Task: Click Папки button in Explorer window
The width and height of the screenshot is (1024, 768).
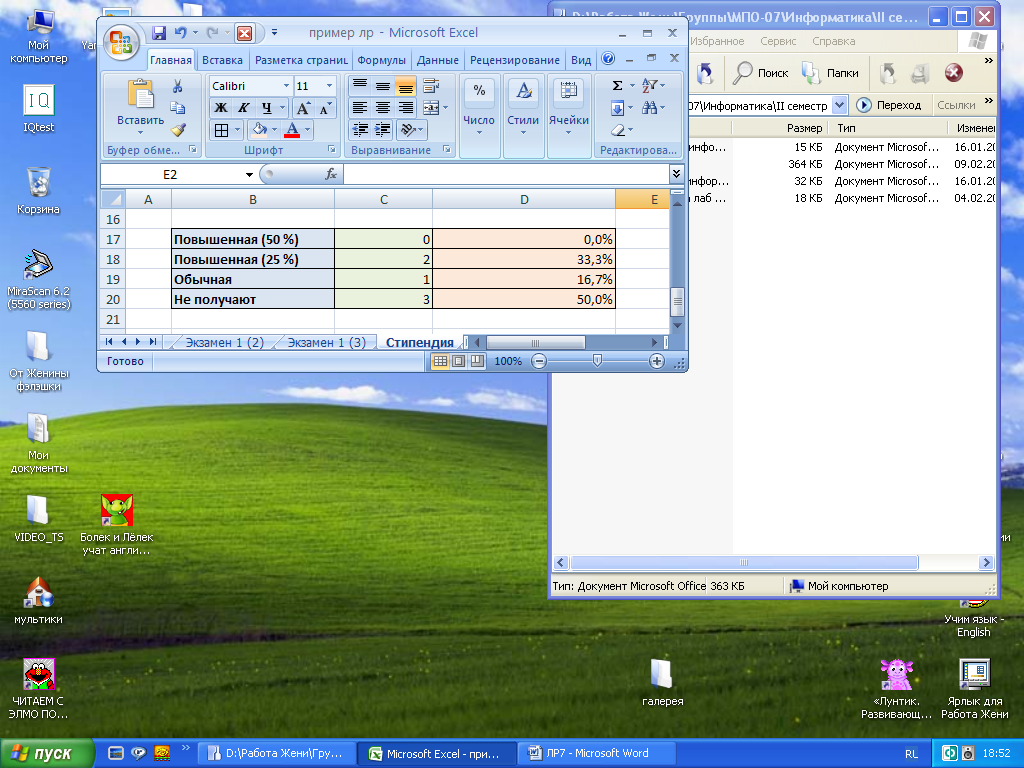Action: pyautogui.click(x=830, y=73)
